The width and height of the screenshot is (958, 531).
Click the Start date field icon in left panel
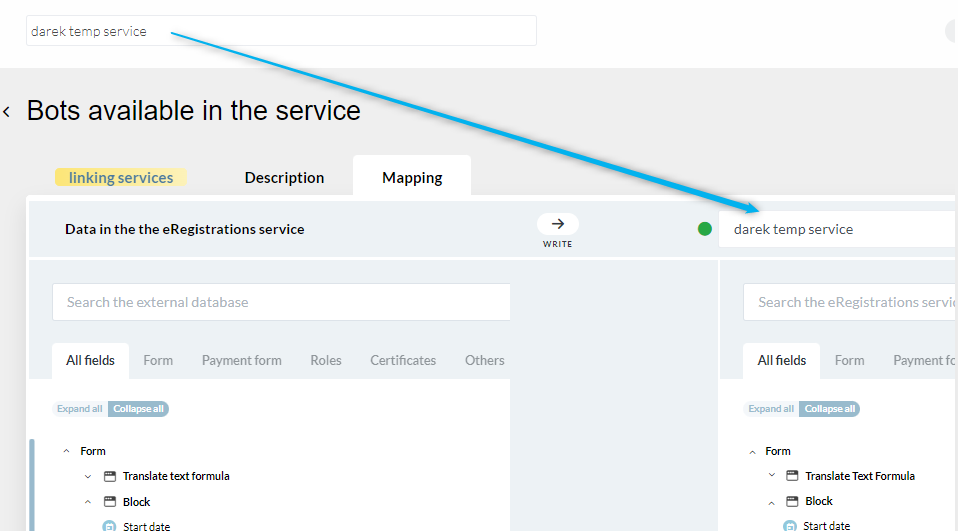click(x=109, y=526)
